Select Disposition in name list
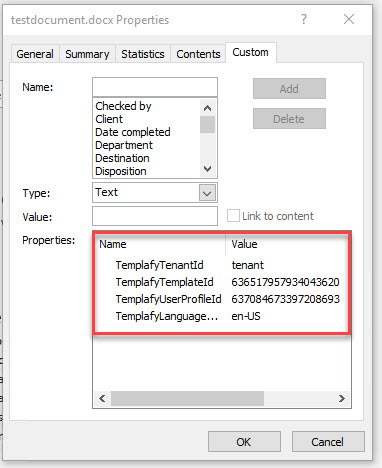 click(121, 171)
